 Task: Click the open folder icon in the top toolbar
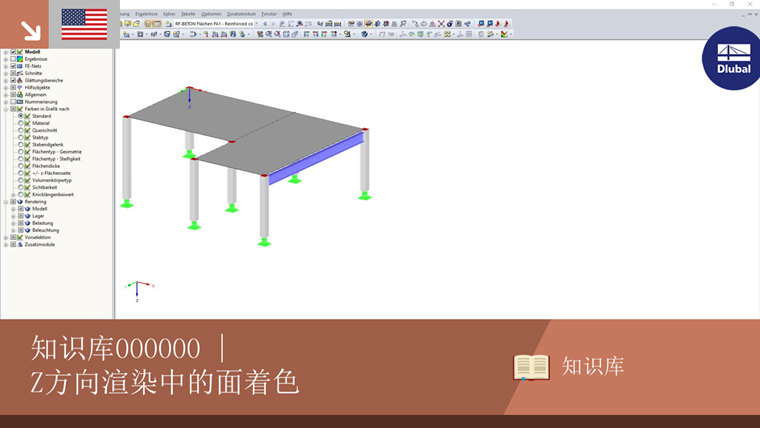(137, 24)
